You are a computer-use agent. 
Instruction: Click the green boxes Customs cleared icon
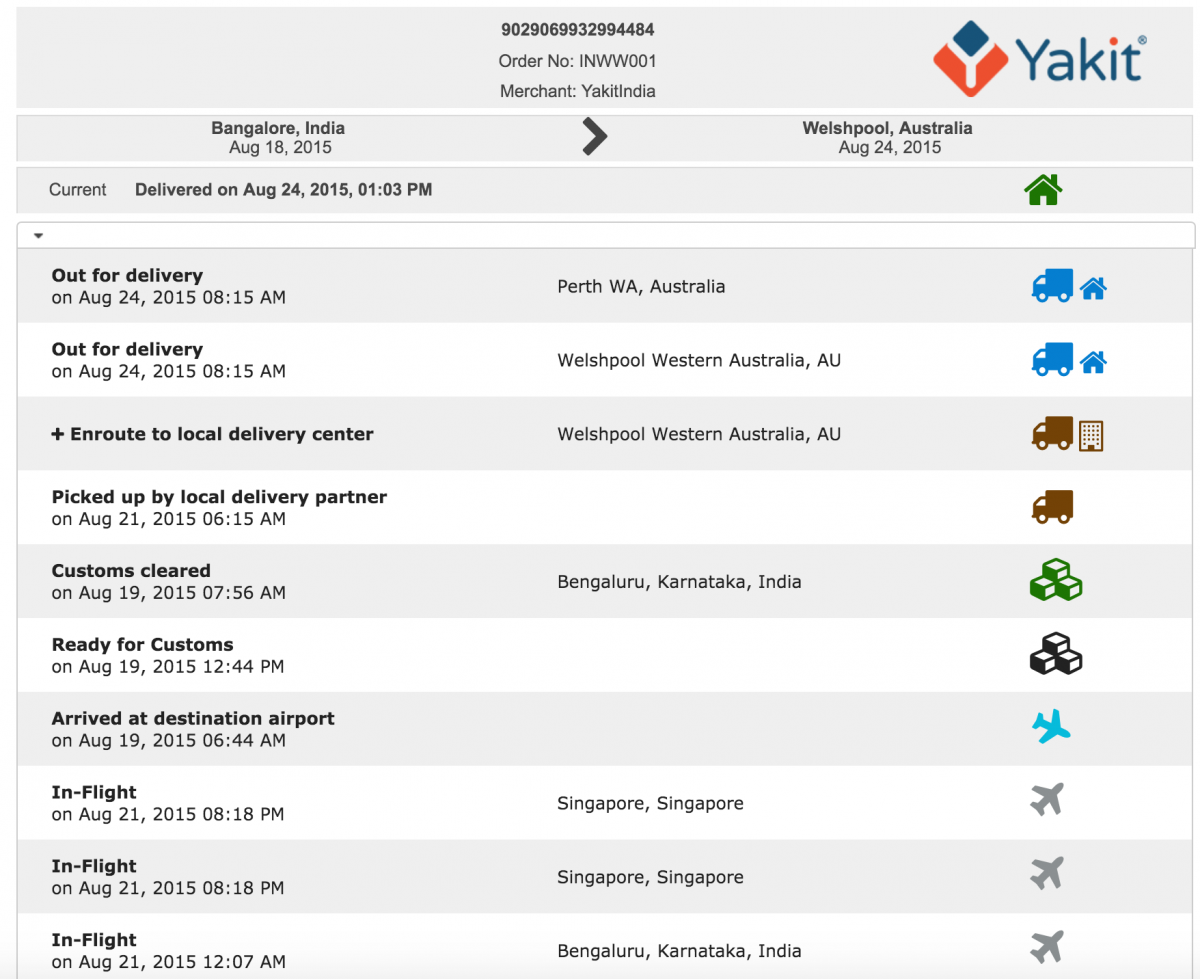[x=1056, y=581]
